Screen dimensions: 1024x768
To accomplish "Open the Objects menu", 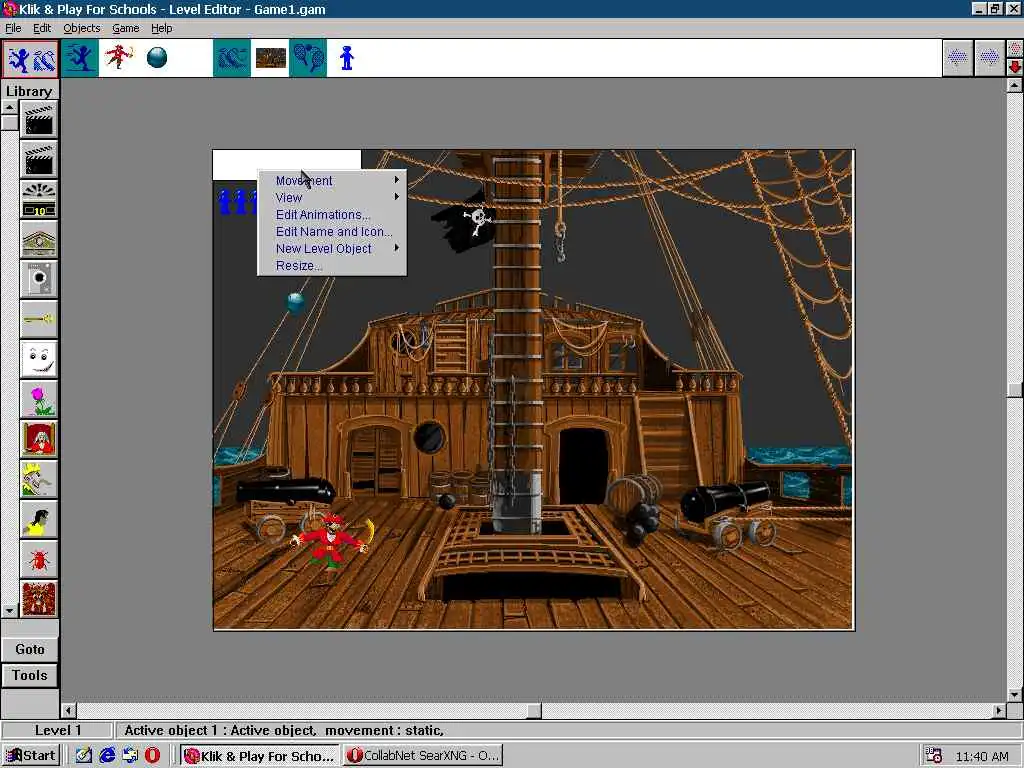I will point(82,28).
